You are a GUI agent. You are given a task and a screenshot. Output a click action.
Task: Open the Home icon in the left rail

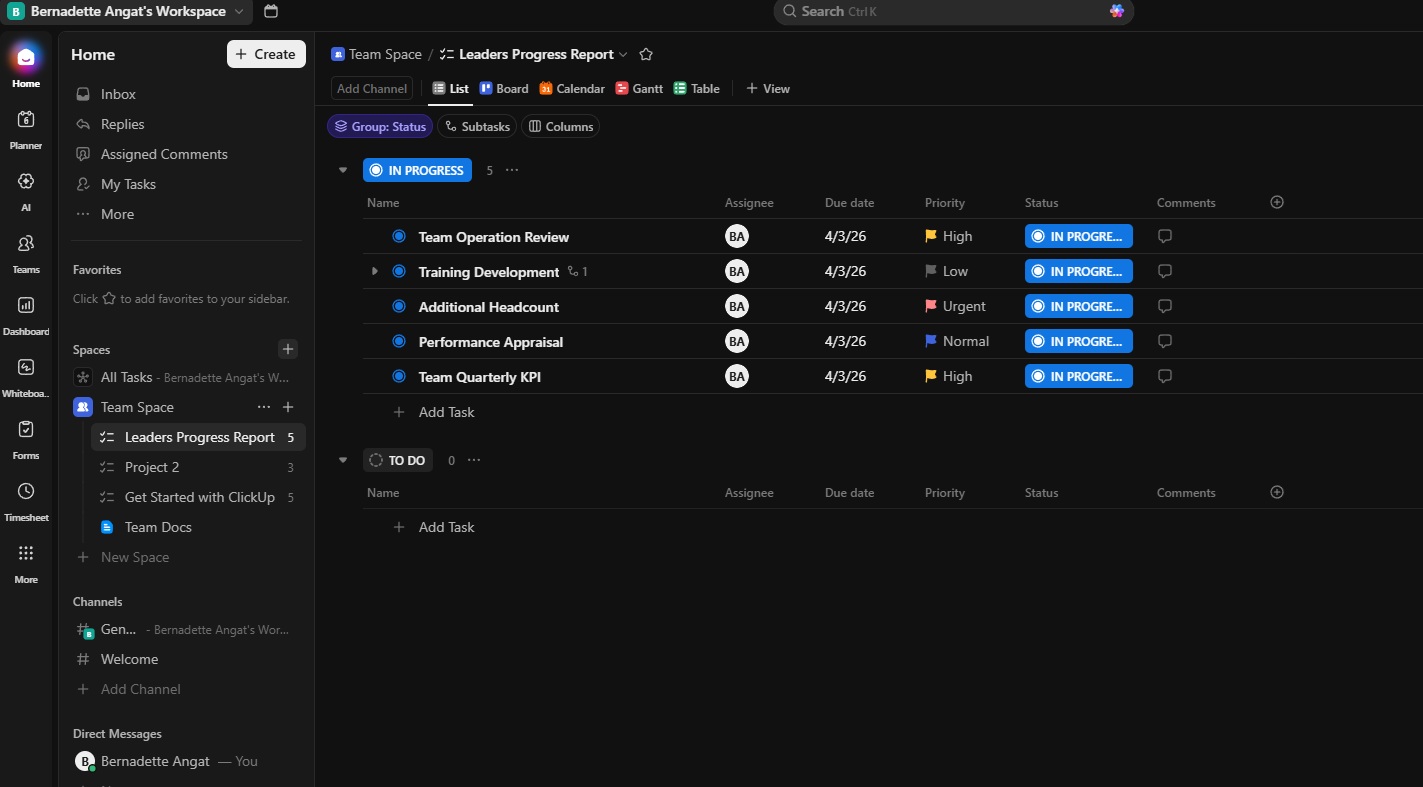[x=26, y=57]
